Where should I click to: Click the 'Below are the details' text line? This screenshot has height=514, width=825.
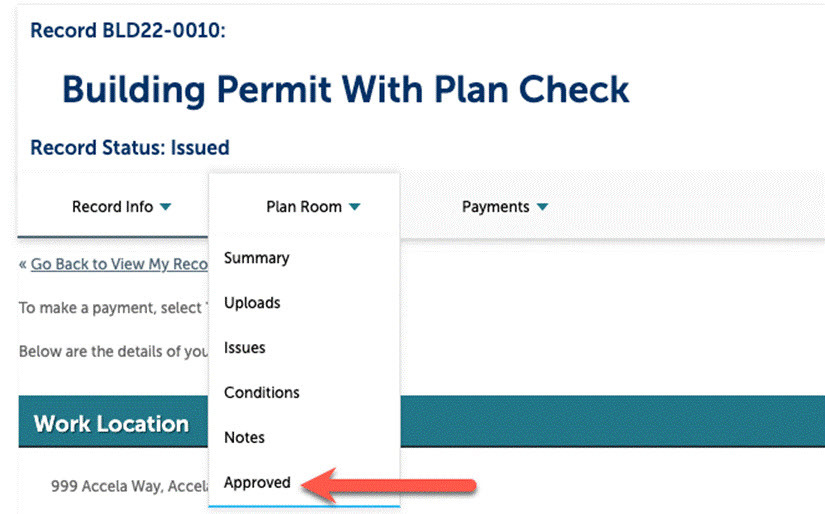(x=112, y=352)
